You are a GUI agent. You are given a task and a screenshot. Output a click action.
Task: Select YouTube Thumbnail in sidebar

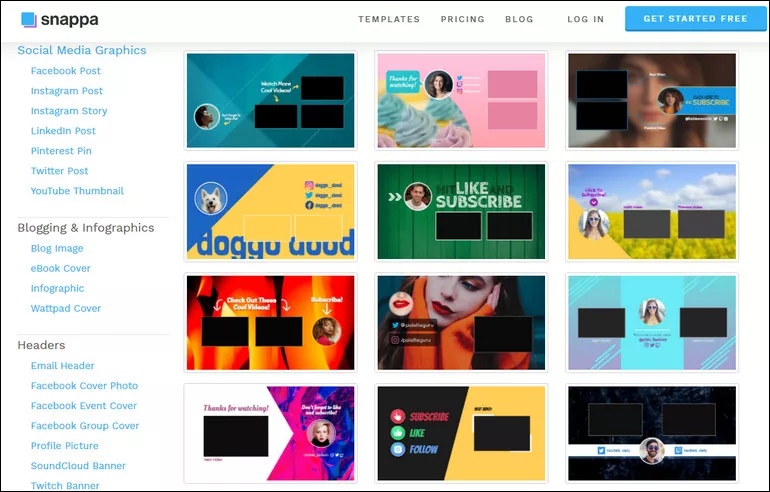77,191
